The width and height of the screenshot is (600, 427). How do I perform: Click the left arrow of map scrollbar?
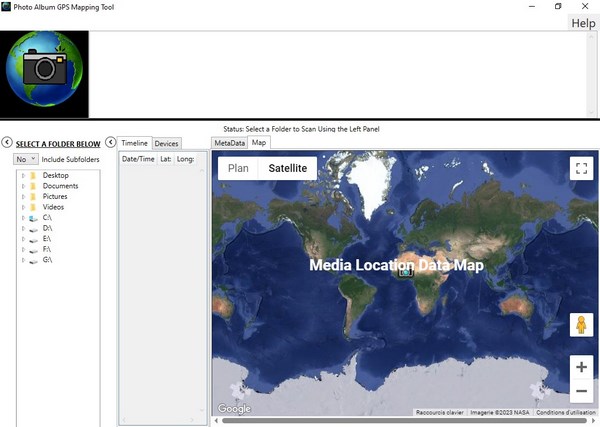(x=216, y=421)
